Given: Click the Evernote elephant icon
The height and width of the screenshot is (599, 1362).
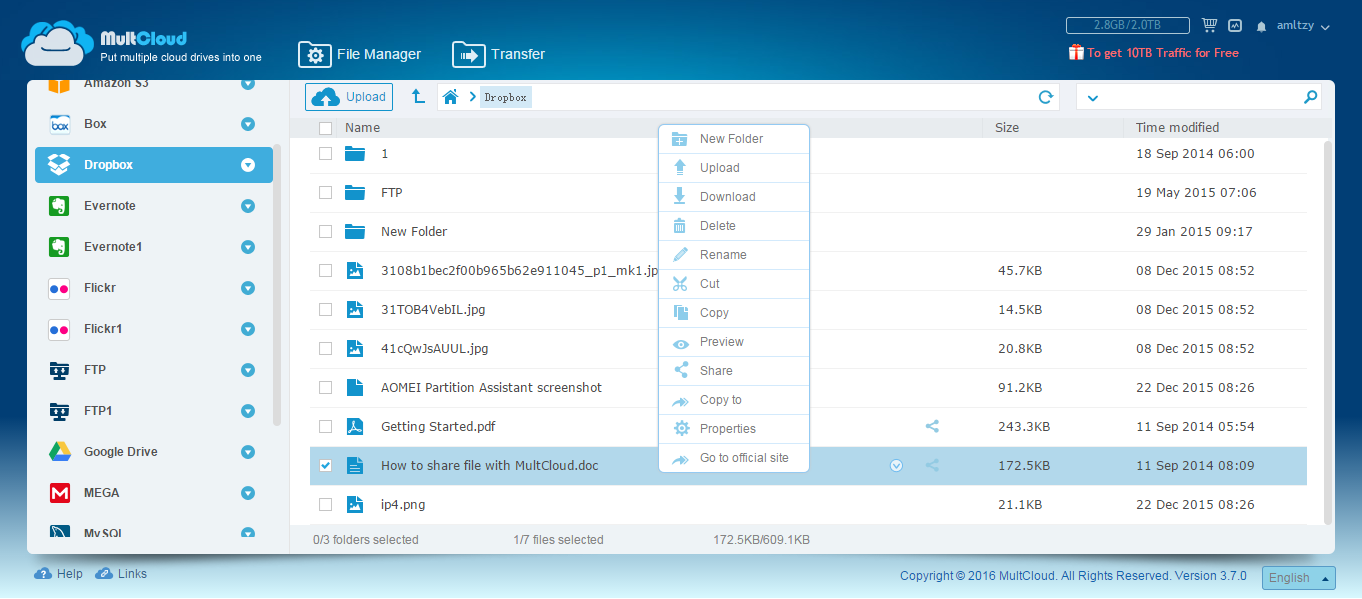Looking at the screenshot, I should (60, 206).
